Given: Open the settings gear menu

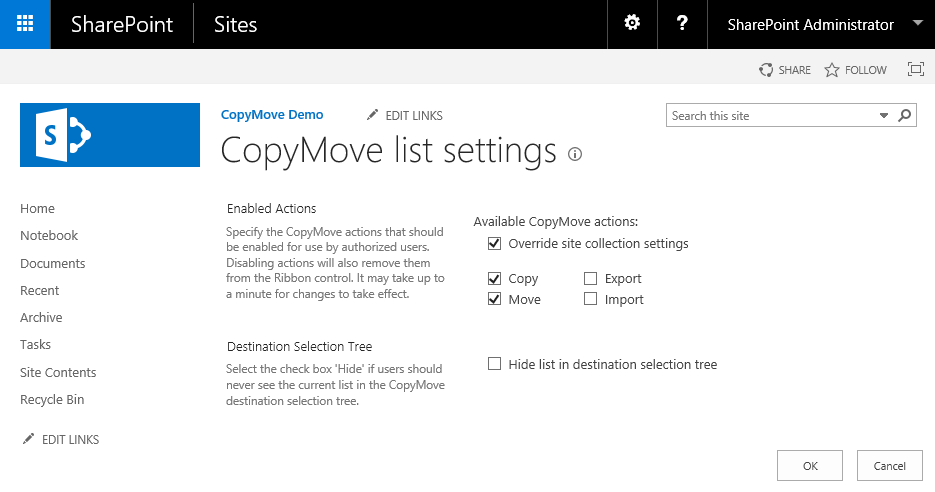Looking at the screenshot, I should (632, 24).
